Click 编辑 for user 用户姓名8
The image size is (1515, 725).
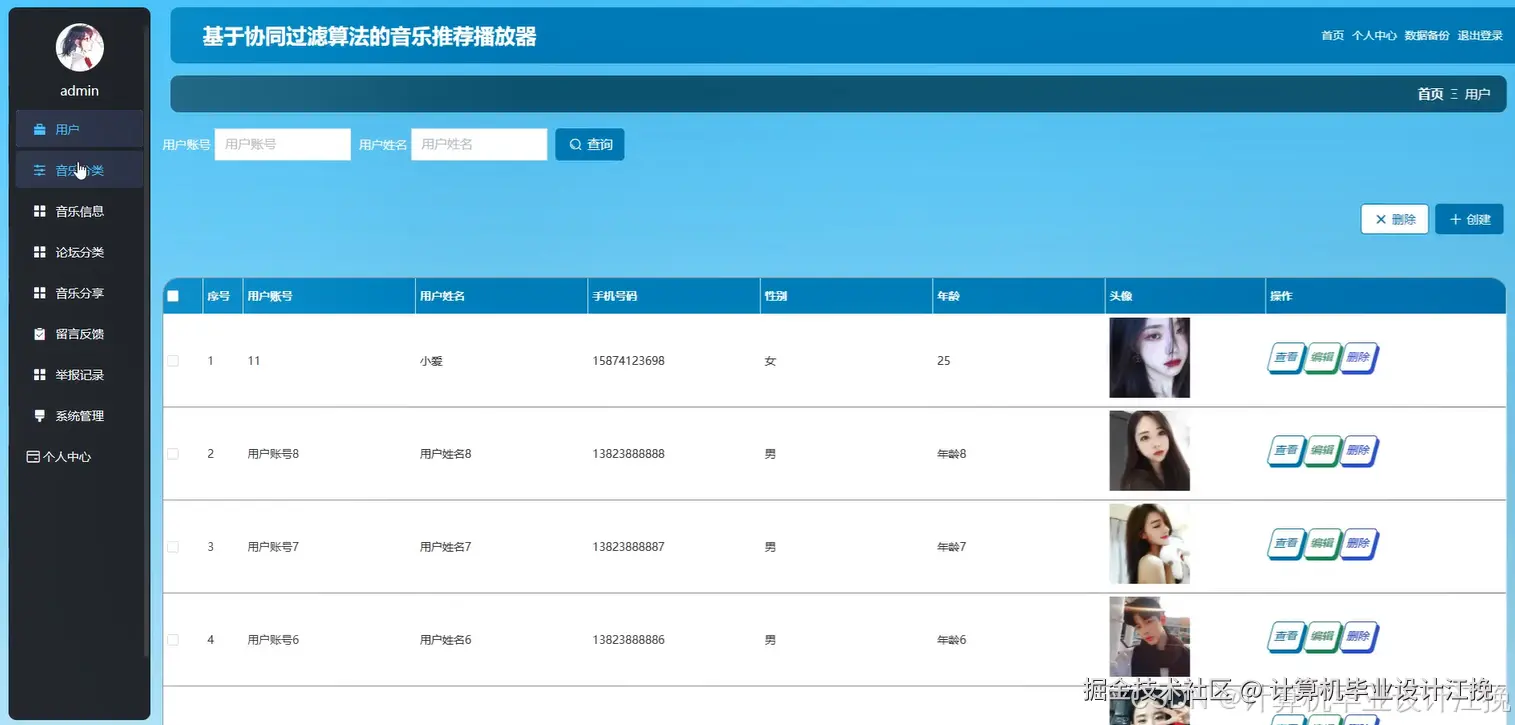1321,450
